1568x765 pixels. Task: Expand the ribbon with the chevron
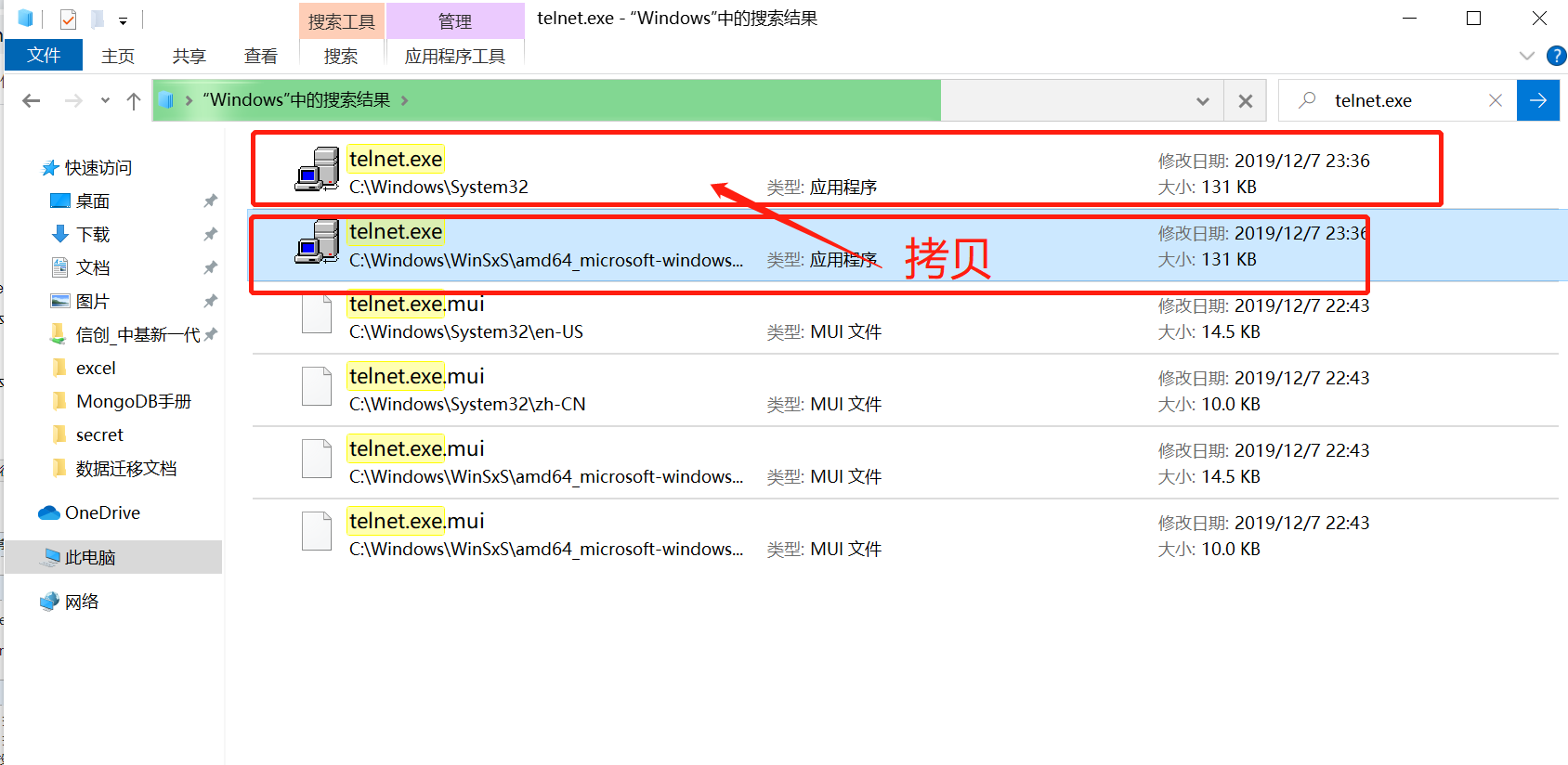[1526, 56]
